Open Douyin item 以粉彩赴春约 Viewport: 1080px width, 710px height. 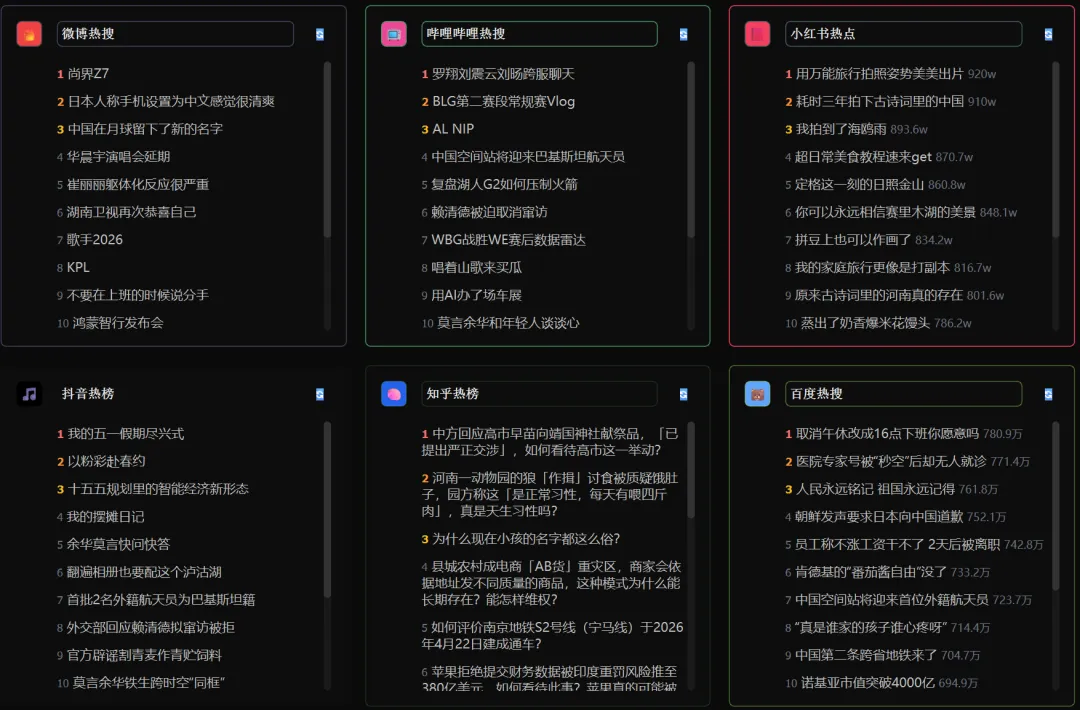(106, 461)
